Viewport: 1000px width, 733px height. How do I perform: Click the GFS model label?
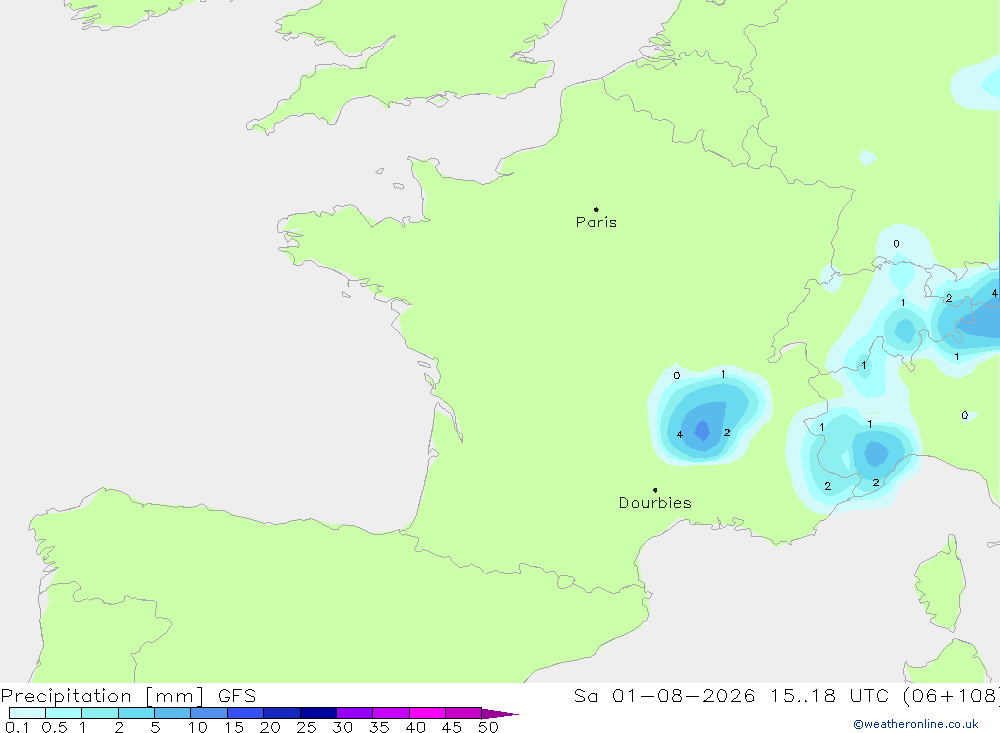(237, 696)
